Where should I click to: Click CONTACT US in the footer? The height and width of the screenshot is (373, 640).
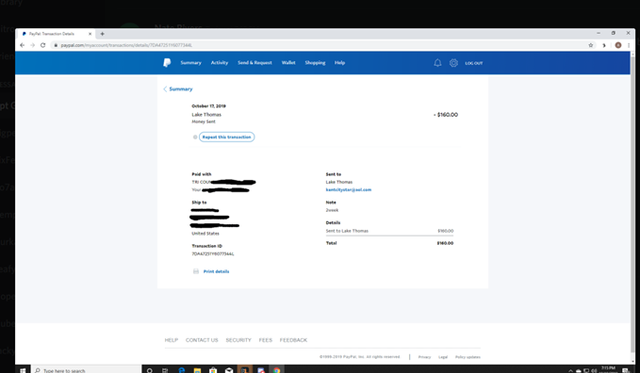coord(202,340)
